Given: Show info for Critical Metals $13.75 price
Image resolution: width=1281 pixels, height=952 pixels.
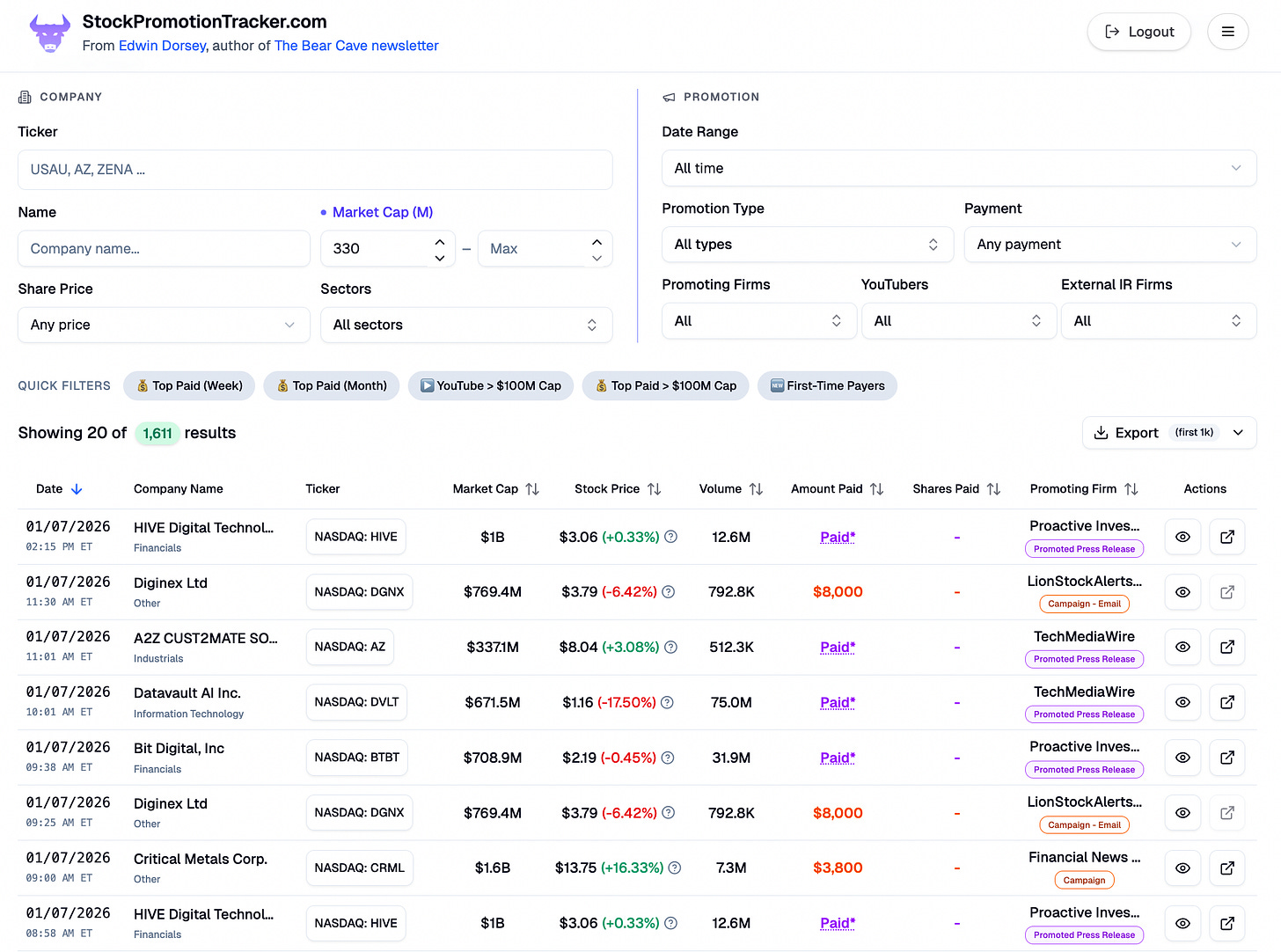Looking at the screenshot, I should click(x=675, y=868).
